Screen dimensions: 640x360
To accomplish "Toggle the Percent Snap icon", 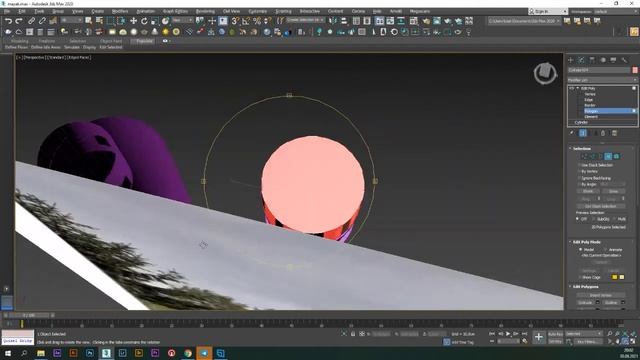I will pyautogui.click(x=257, y=21).
